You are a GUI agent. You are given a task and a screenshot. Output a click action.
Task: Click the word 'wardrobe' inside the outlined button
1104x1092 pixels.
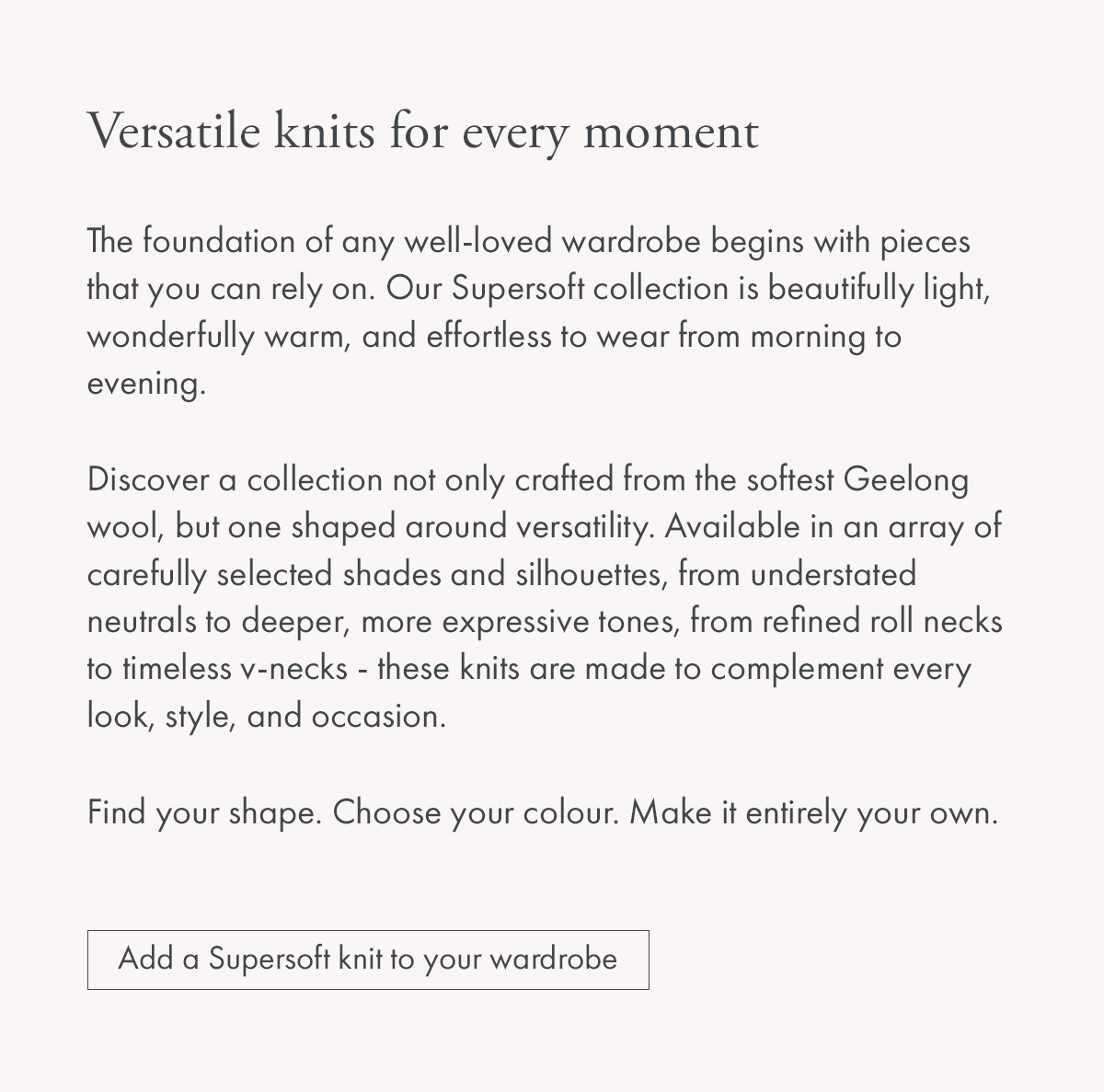(x=554, y=959)
